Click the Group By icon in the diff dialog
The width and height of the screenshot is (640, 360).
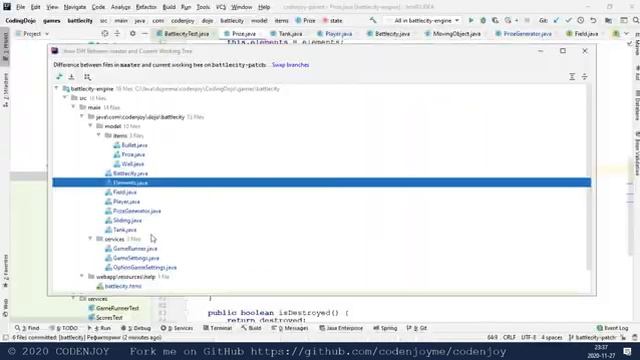87,77
